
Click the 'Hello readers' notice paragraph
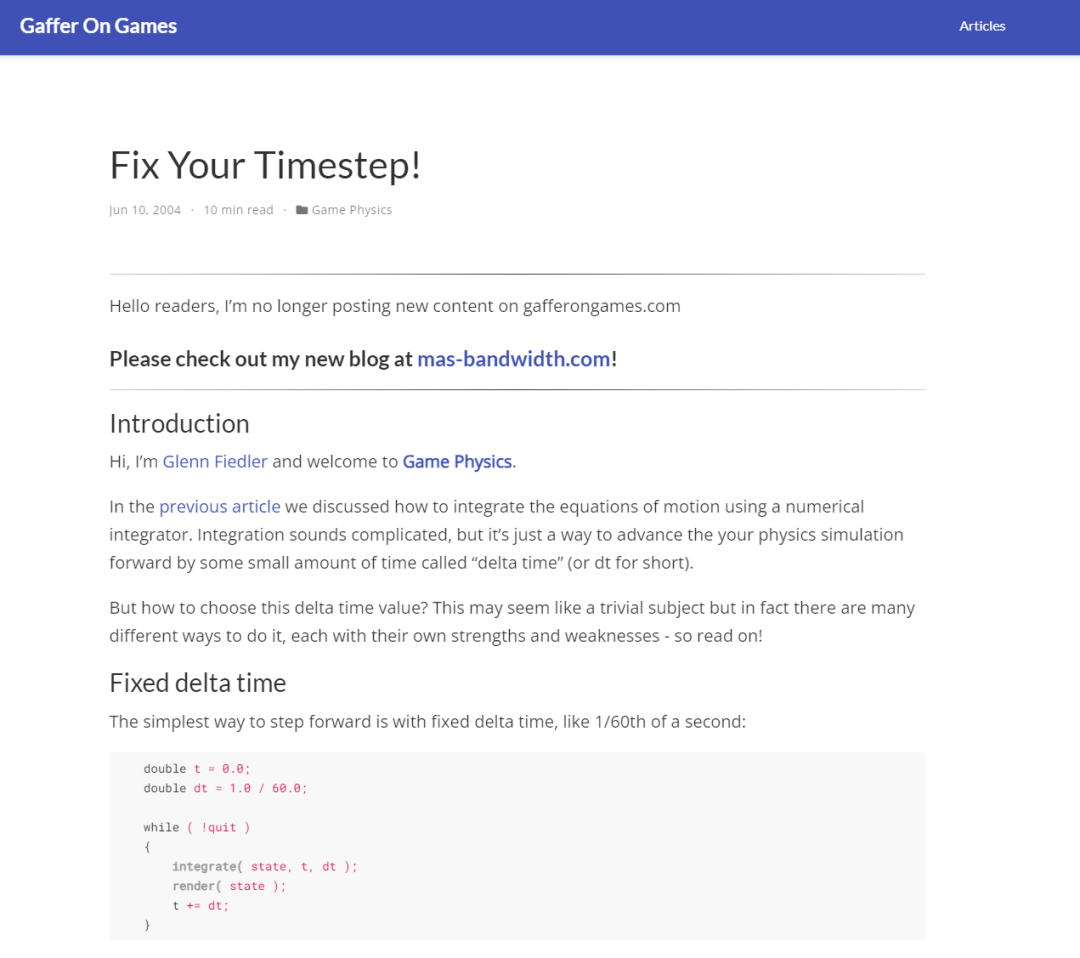[394, 306]
